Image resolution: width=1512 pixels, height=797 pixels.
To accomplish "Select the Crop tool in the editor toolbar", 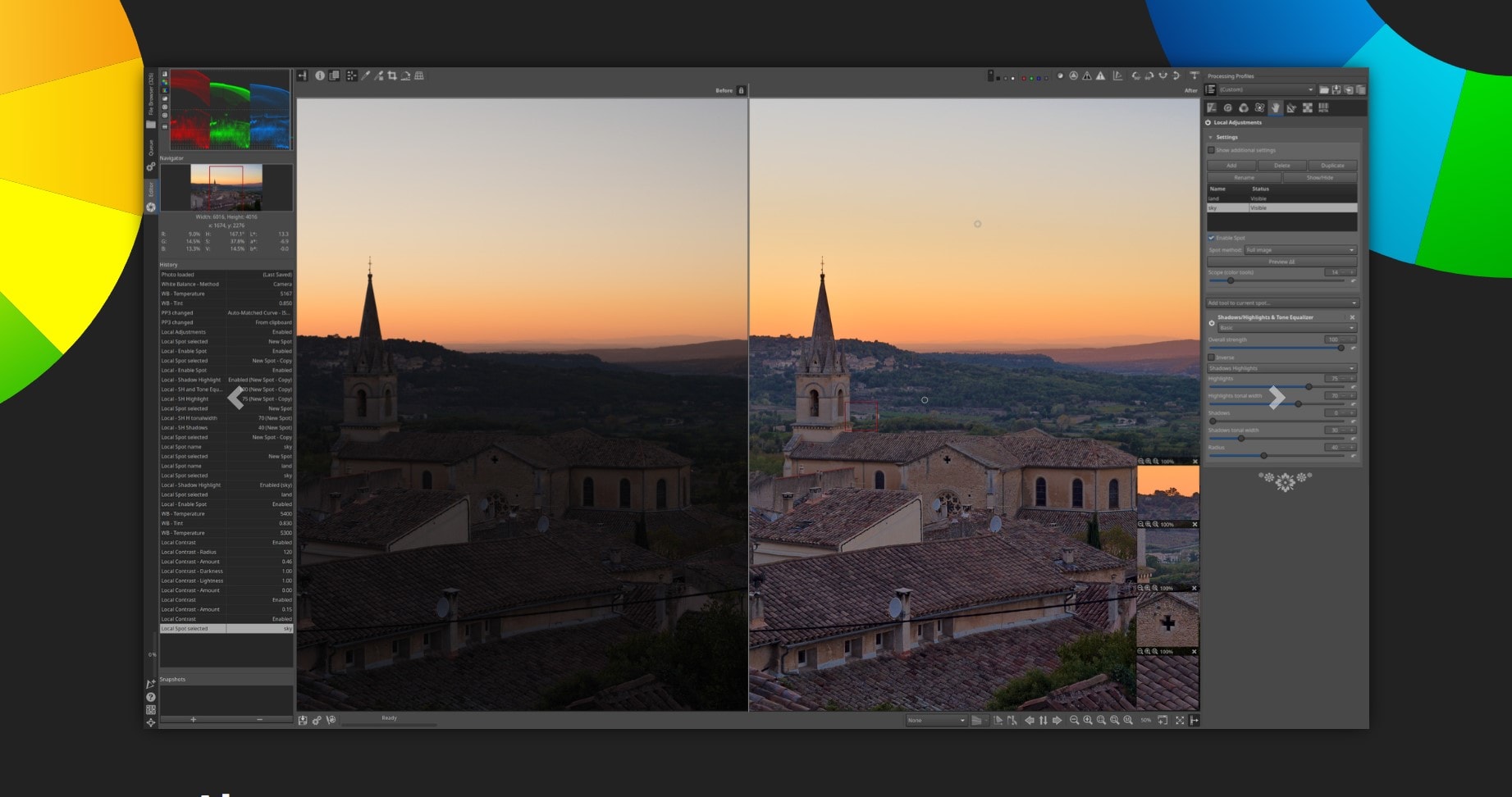I will (x=393, y=75).
